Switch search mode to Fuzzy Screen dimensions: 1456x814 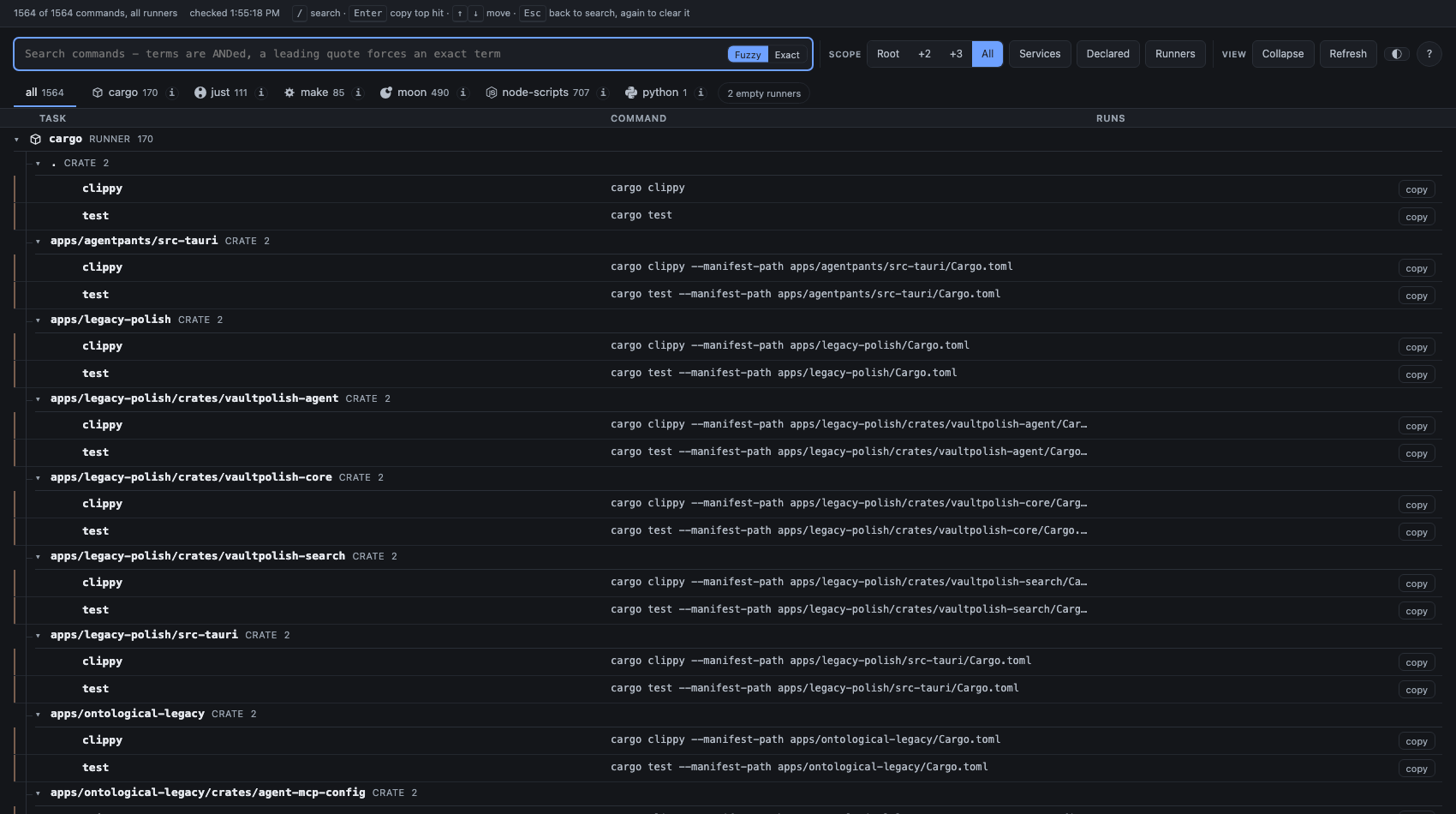[748, 54]
